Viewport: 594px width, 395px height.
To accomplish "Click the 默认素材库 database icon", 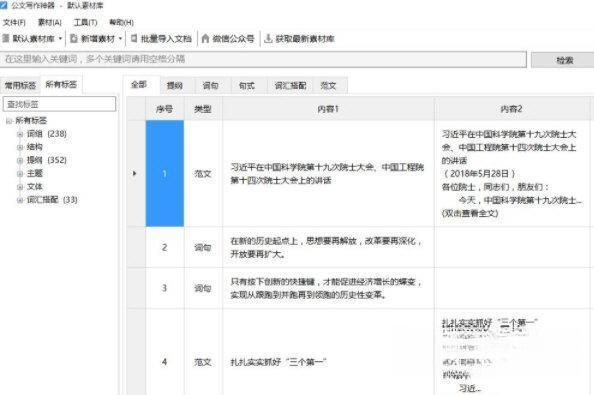I will coord(6,38).
